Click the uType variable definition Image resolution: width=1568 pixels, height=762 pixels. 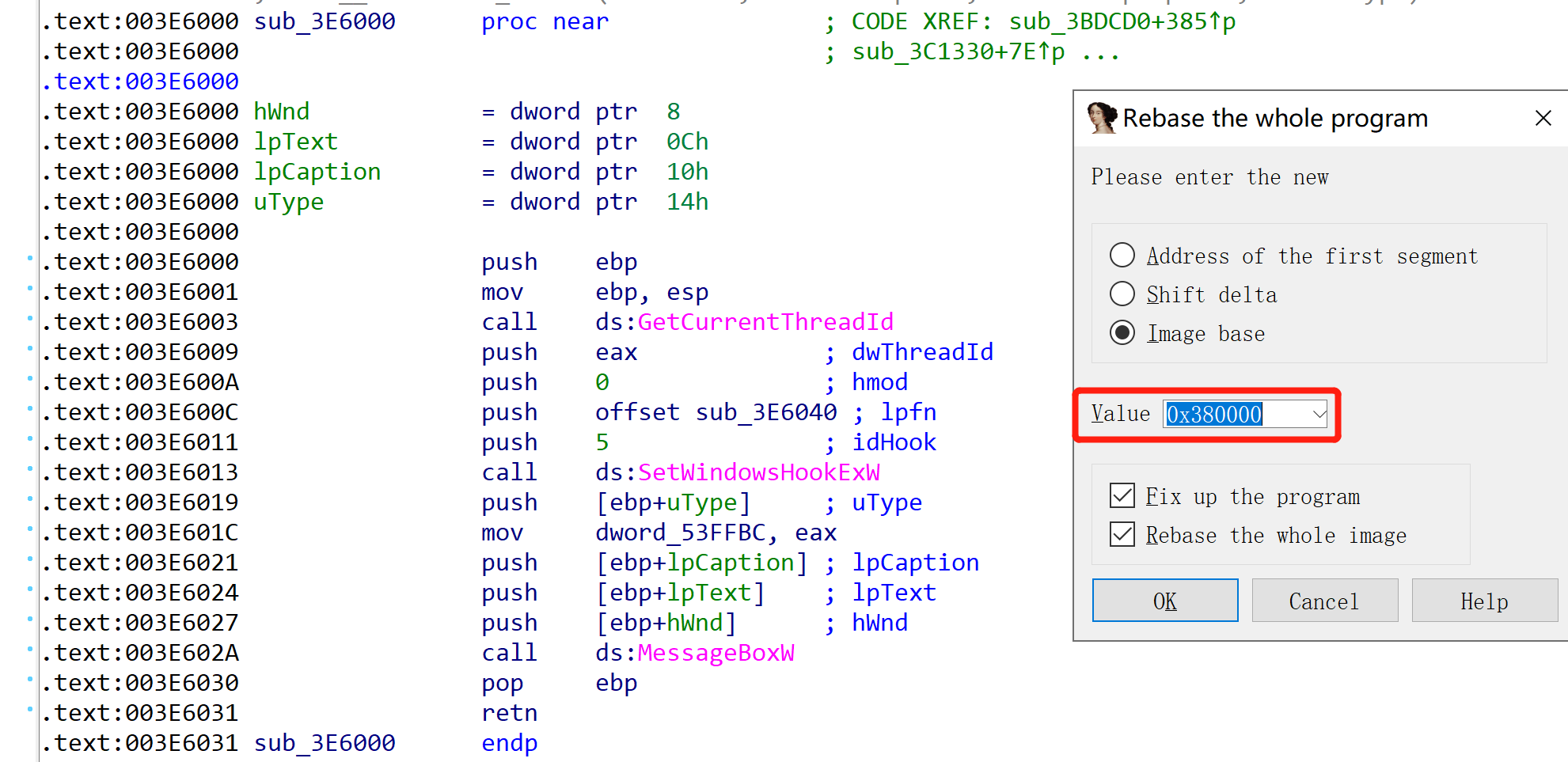point(289,202)
